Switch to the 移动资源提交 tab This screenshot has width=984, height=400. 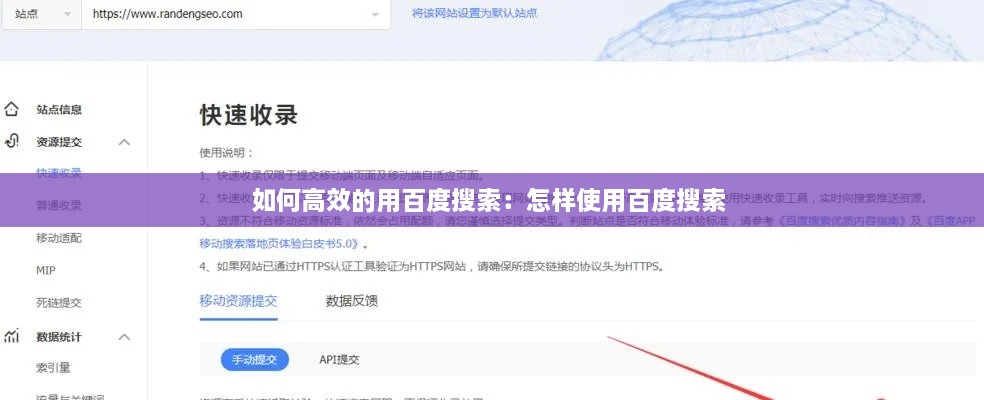click(x=238, y=301)
